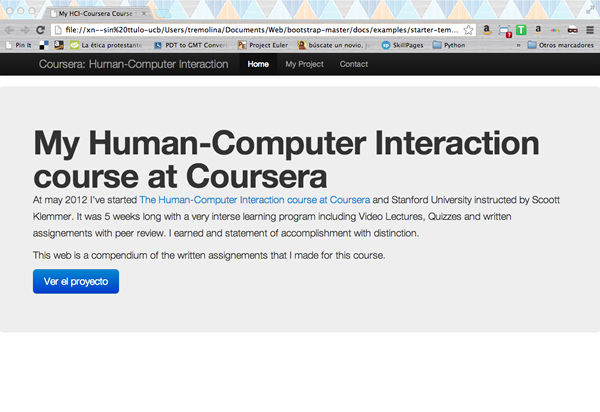Open My Project in the navbar

click(304, 64)
